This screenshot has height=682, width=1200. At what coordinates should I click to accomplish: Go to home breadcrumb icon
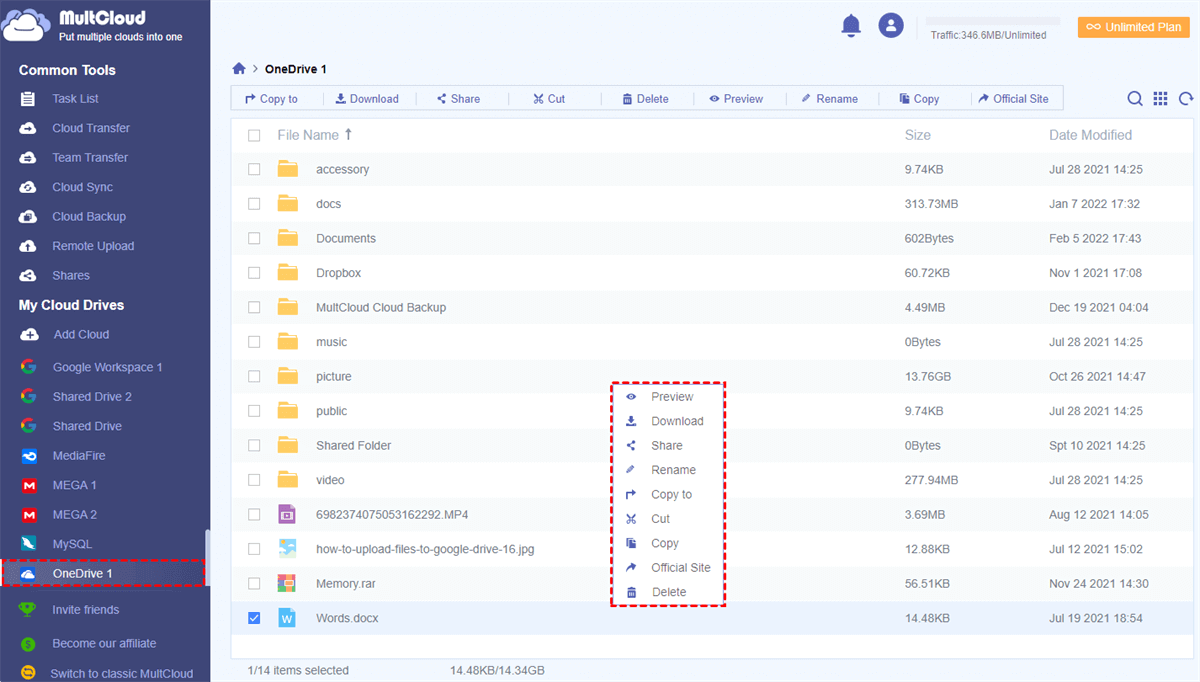(239, 69)
